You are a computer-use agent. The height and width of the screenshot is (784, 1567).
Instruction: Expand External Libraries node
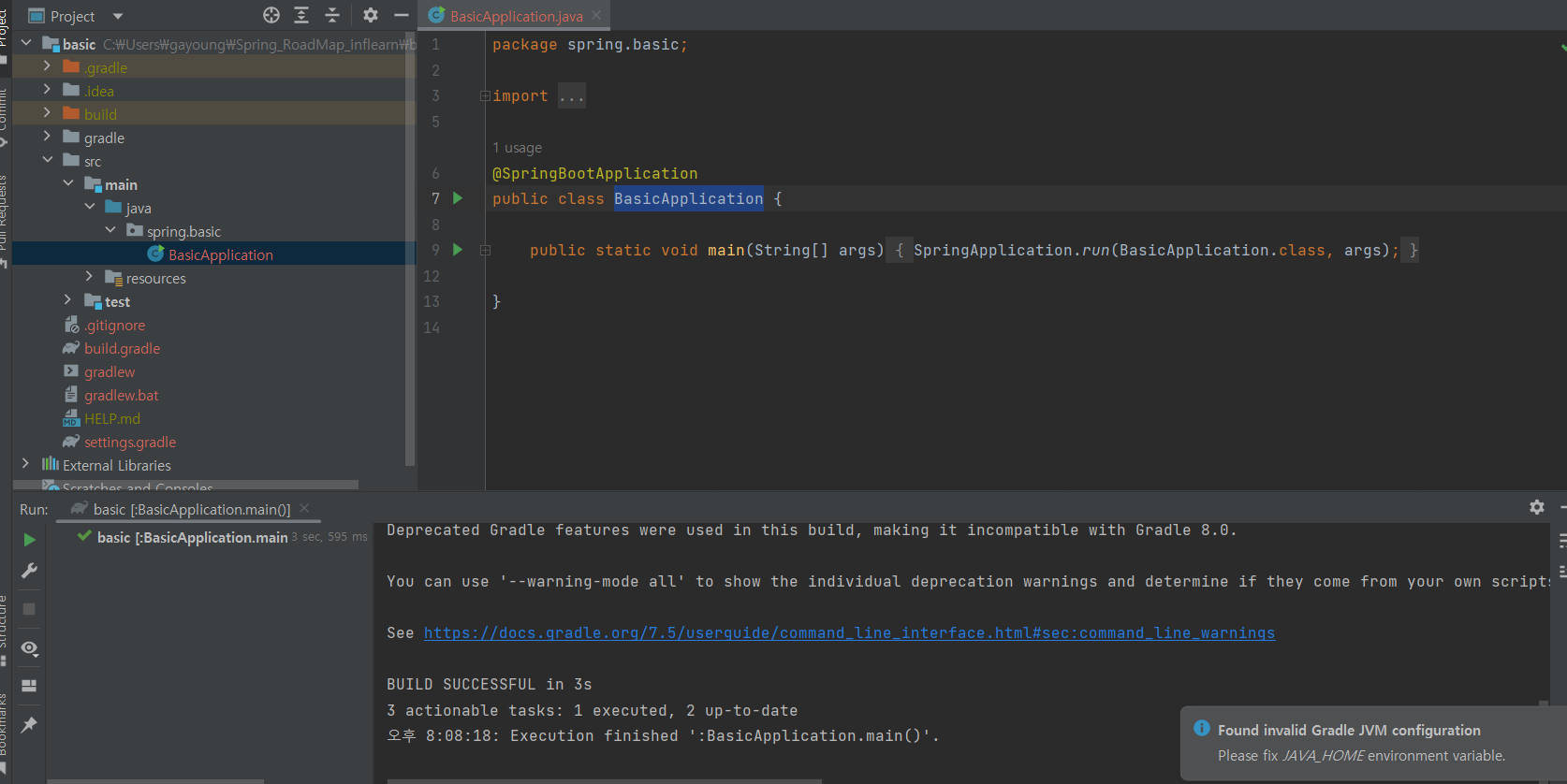pos(26,464)
